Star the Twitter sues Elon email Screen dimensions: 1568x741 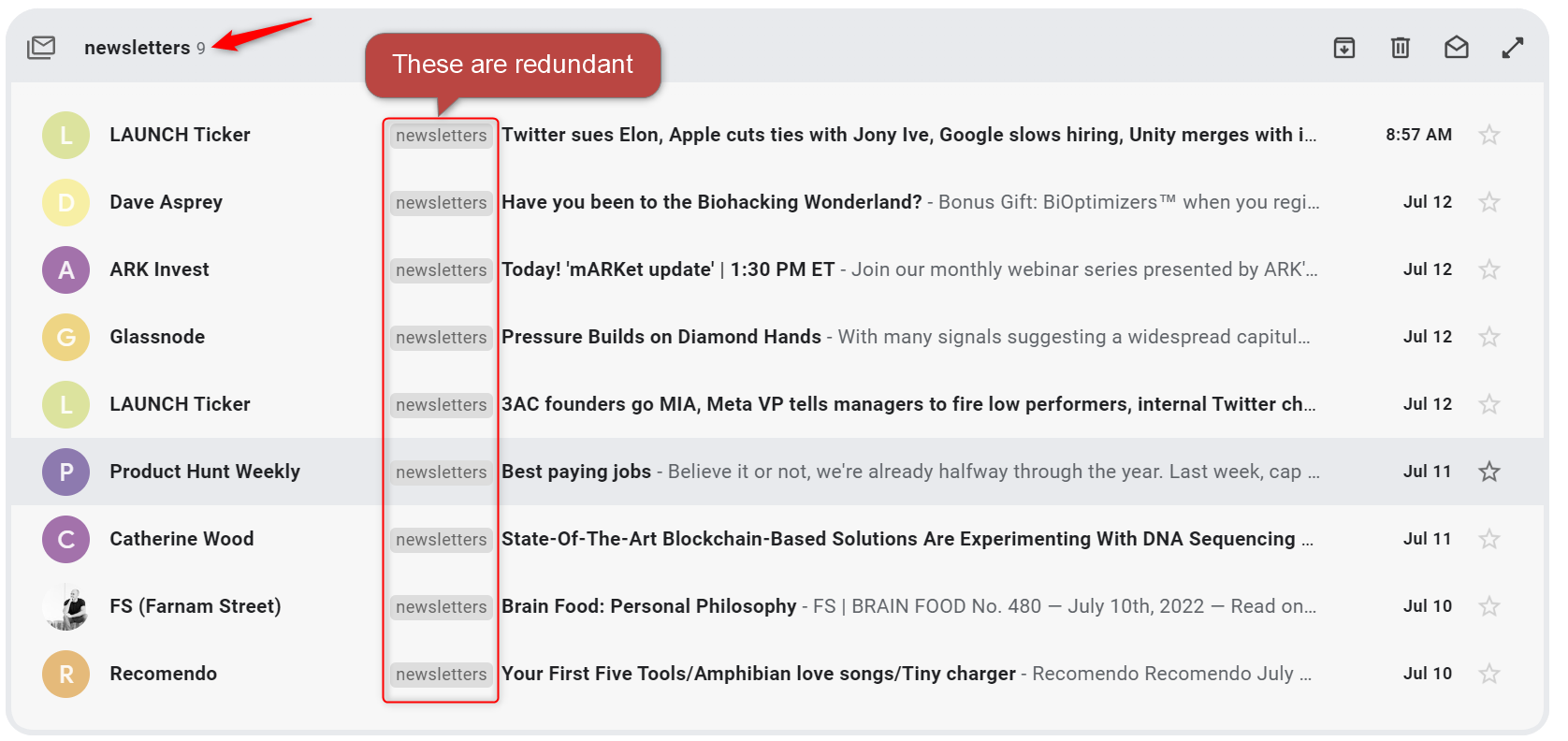click(x=1489, y=135)
